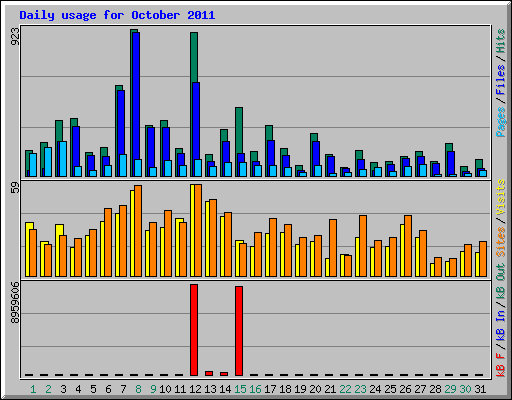Viewport: 512px width, 400px height.
Task: Click the day '11' axis label
Action: [180, 389]
